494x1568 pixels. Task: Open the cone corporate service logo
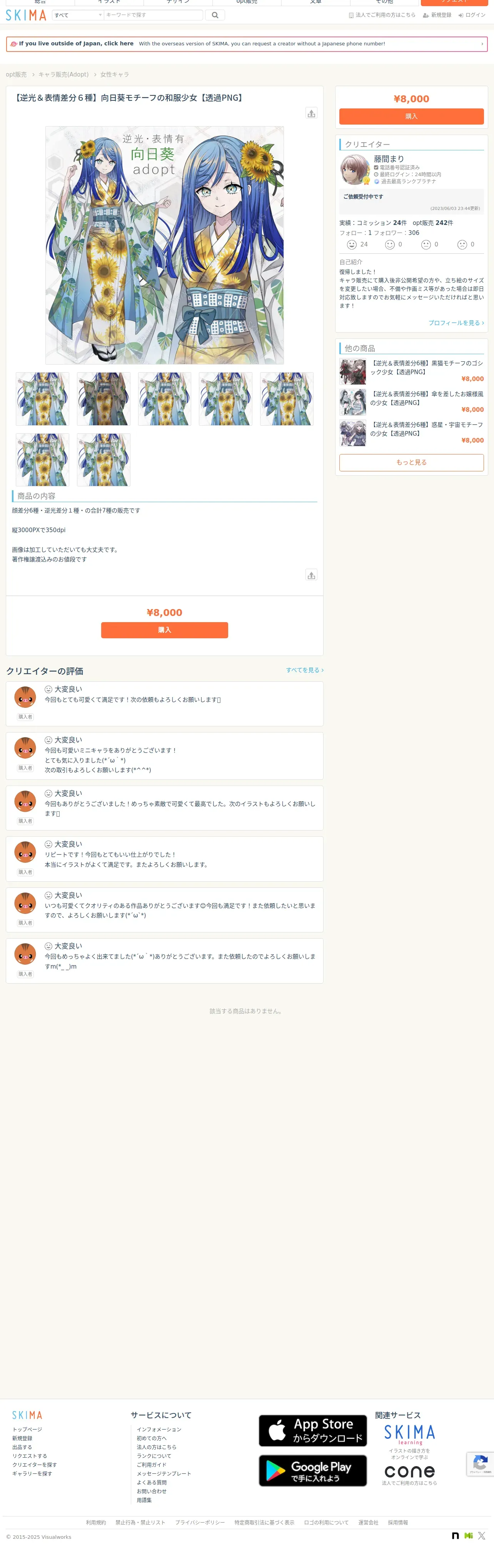coord(409,1472)
